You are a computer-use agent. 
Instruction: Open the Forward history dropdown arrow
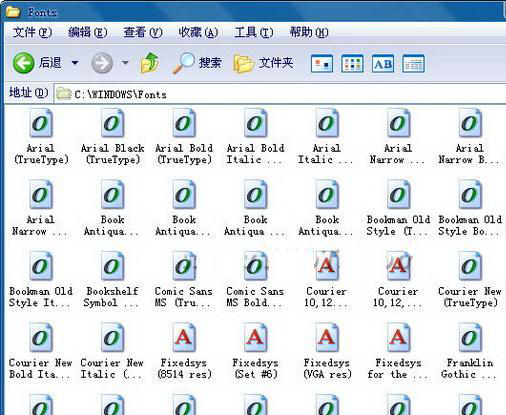125,63
